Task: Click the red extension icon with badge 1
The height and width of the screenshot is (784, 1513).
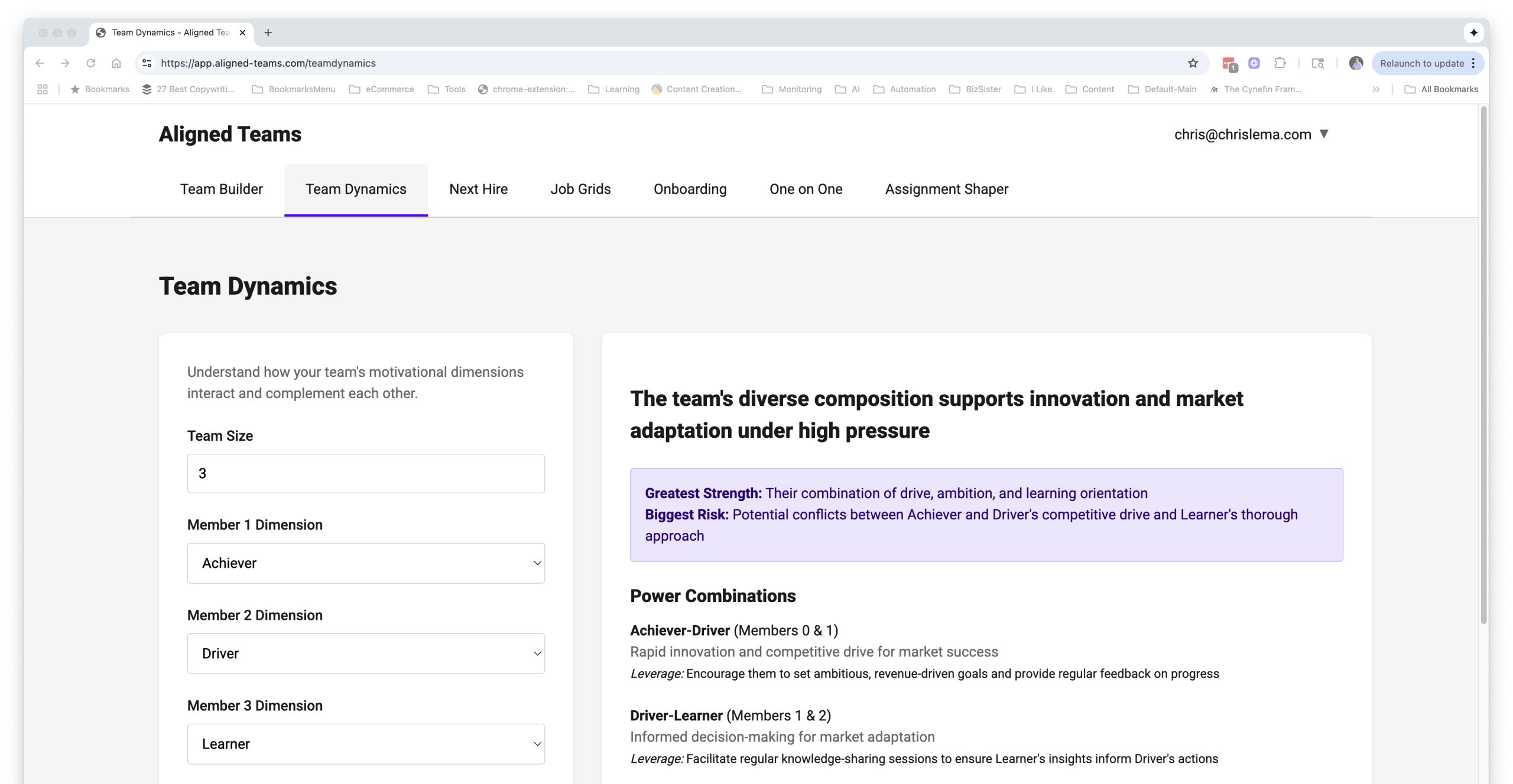Action: pos(1230,63)
